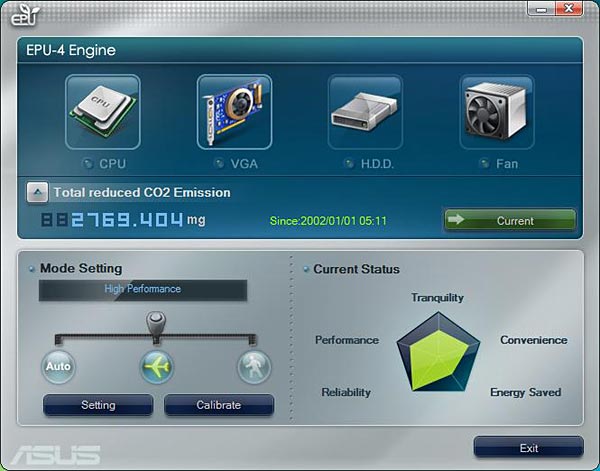Select the H.D.D. hard drive icon
600x471 pixels.
(x=365, y=112)
